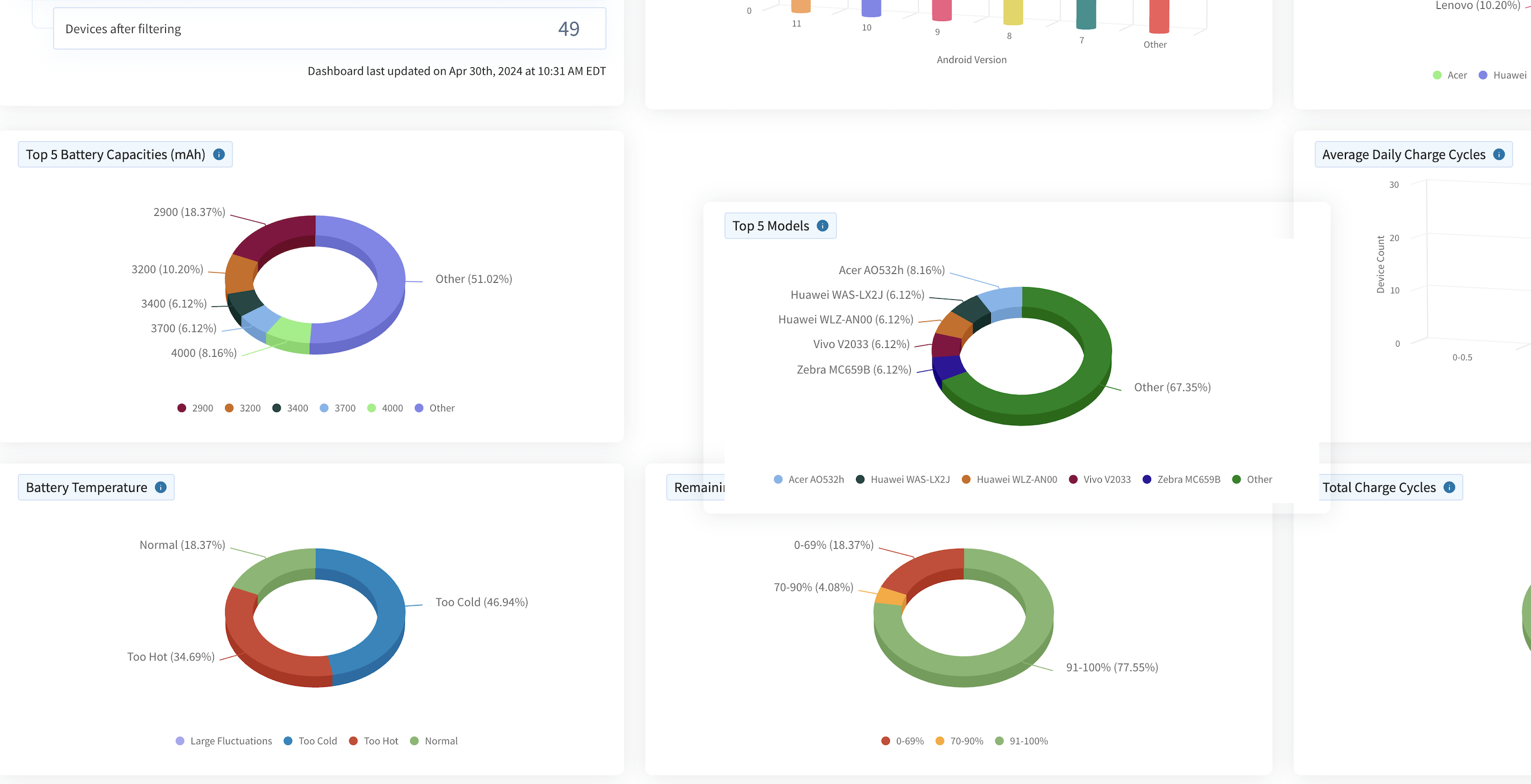The width and height of the screenshot is (1531, 784).
Task: Click info icon beside Total Charge Cycles
Action: point(1450,487)
